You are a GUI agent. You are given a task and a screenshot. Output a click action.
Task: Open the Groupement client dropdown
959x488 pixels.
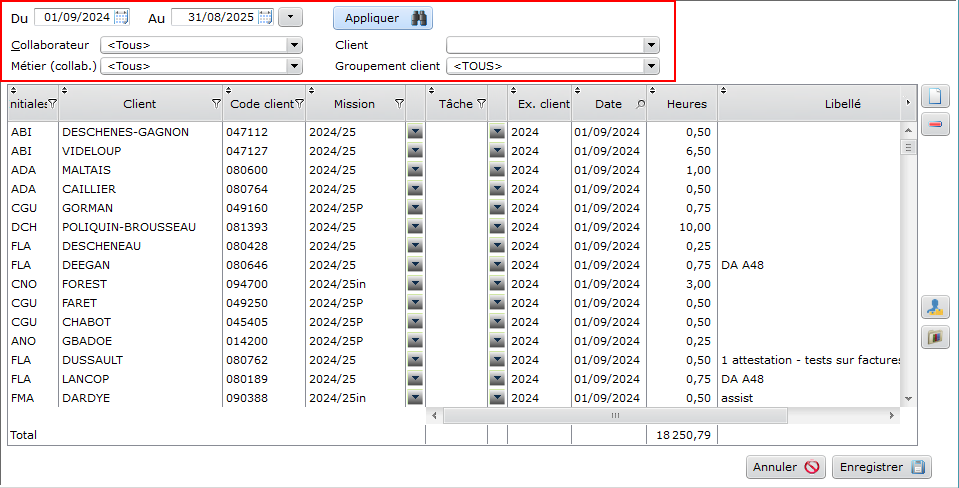651,65
